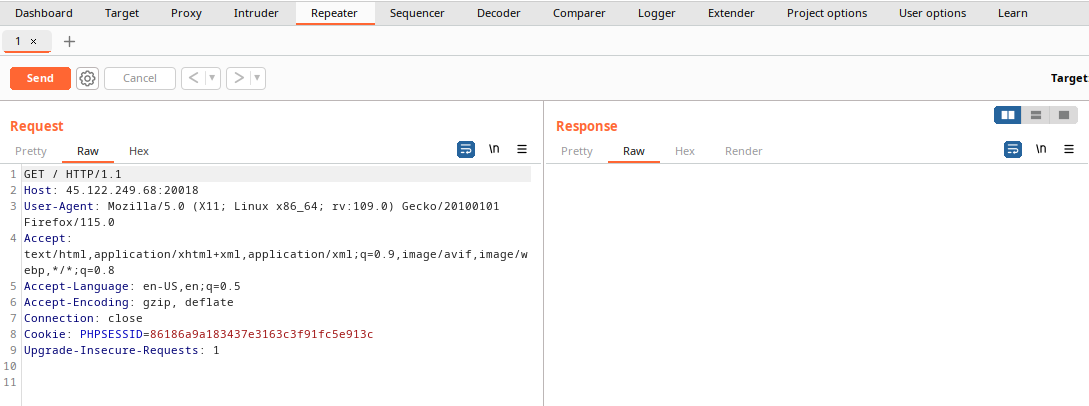Switch Response view to Raw
1089x406 pixels.
tap(633, 151)
